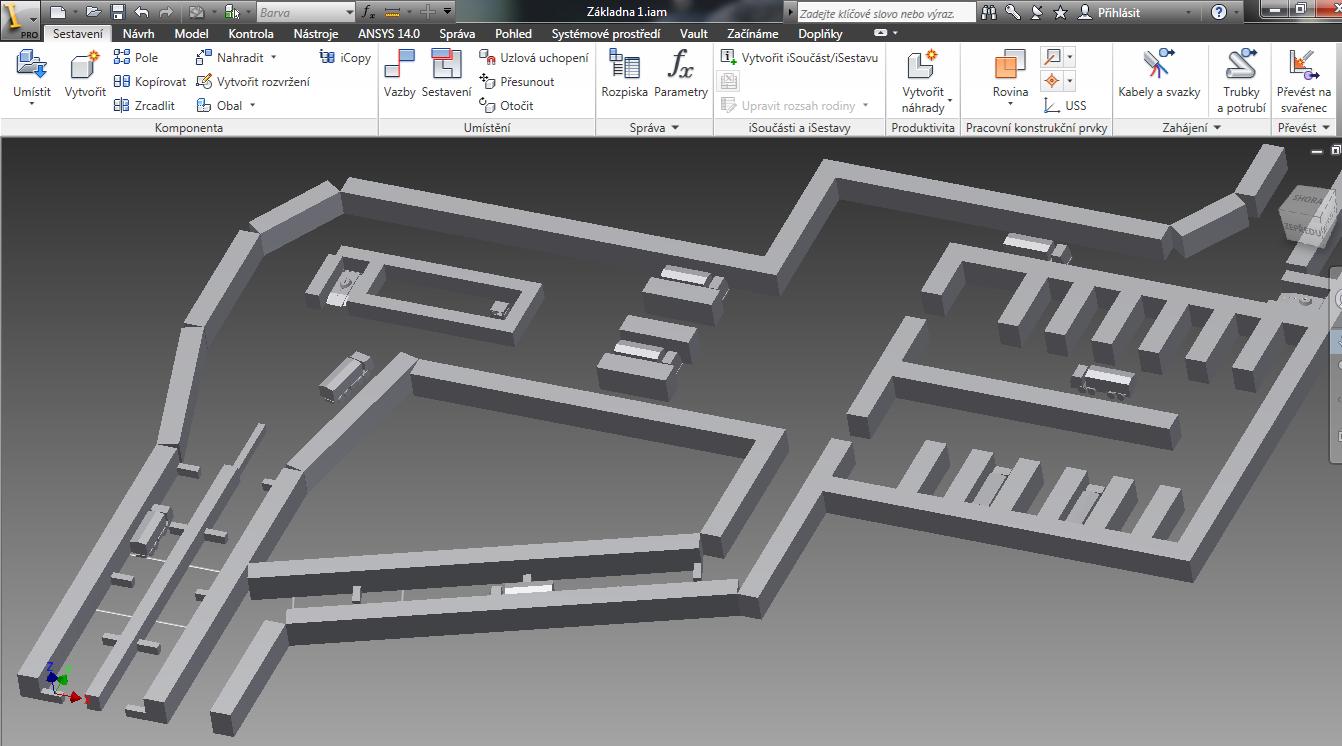Screen dimensions: 1342x746
Task: Click the Save icon in quick access toolbar
Action: [x=117, y=12]
